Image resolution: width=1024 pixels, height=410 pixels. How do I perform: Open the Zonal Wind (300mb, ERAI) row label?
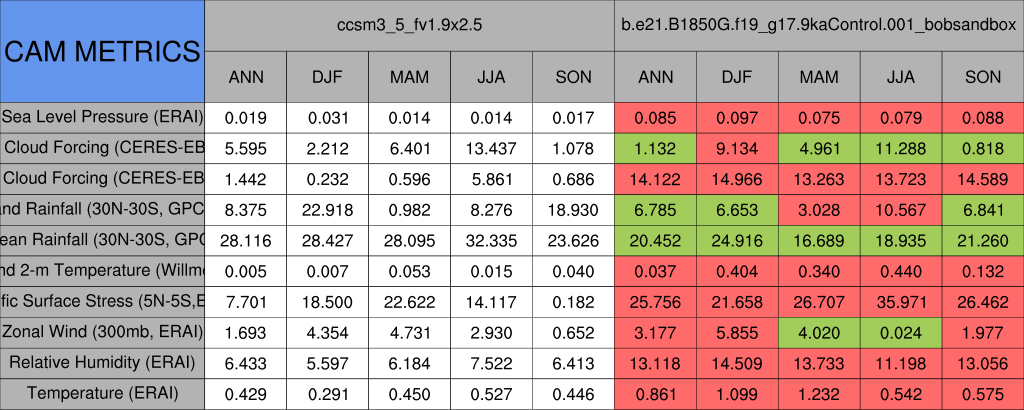102,332
